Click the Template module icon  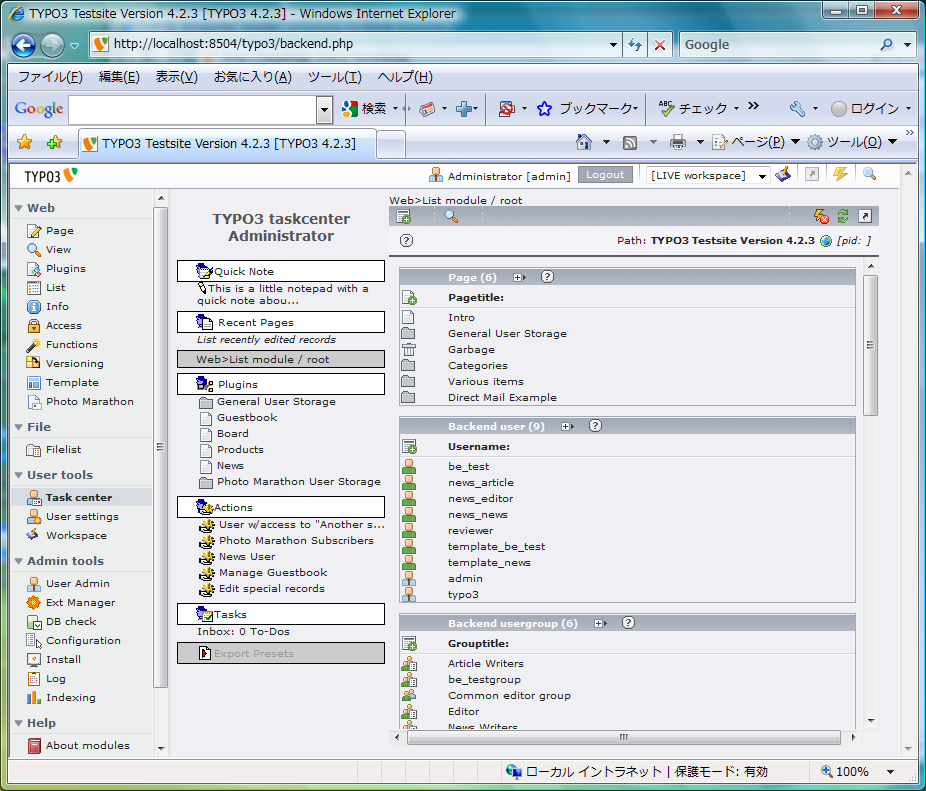click(x=34, y=383)
